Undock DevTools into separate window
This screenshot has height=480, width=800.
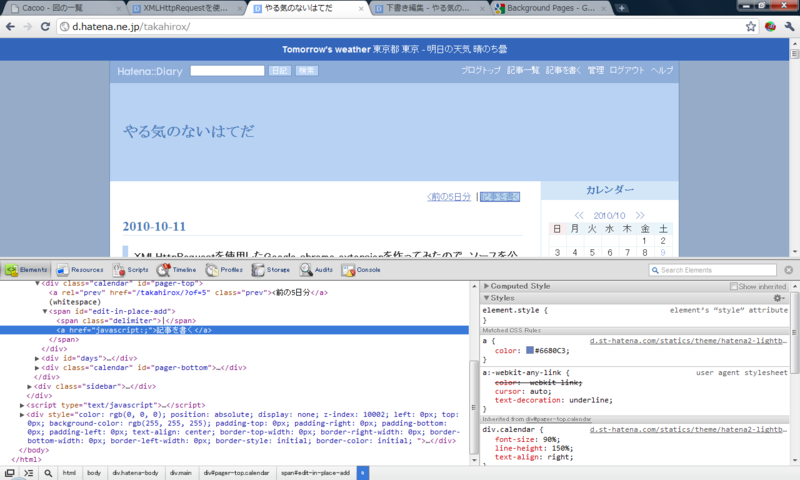click(10, 473)
